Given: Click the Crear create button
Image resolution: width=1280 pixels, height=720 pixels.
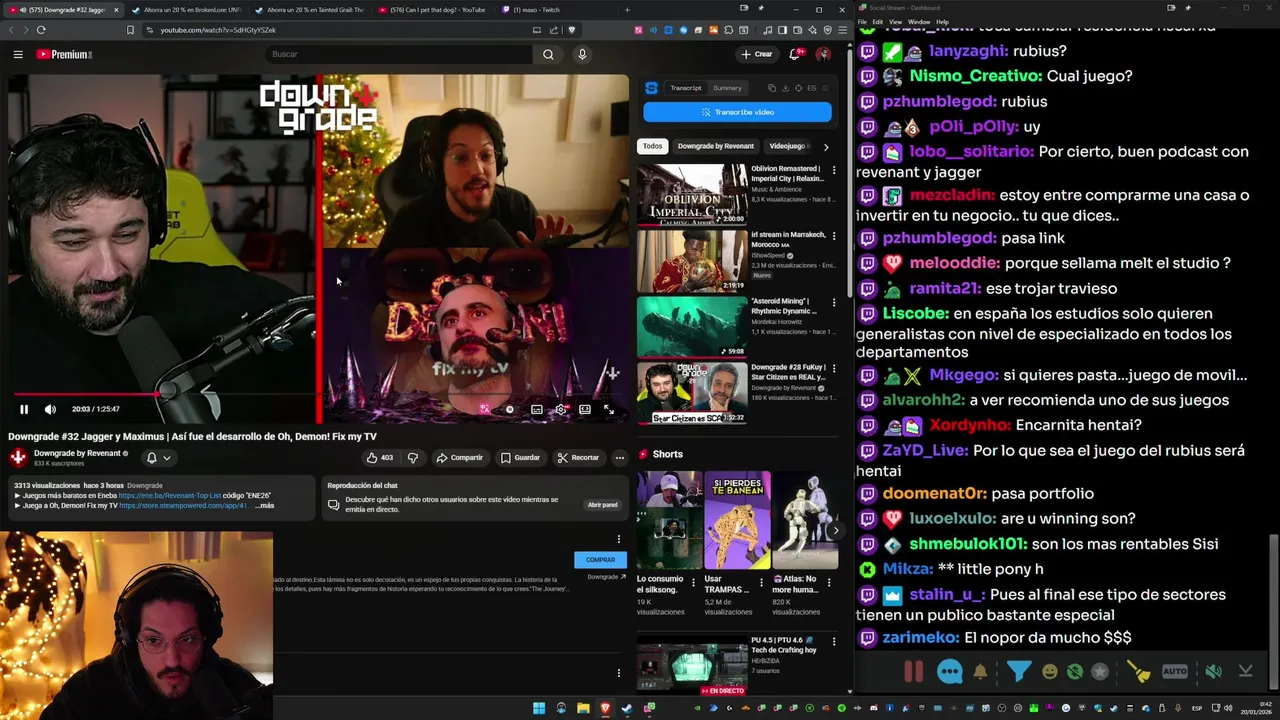Looking at the screenshot, I should 756,54.
